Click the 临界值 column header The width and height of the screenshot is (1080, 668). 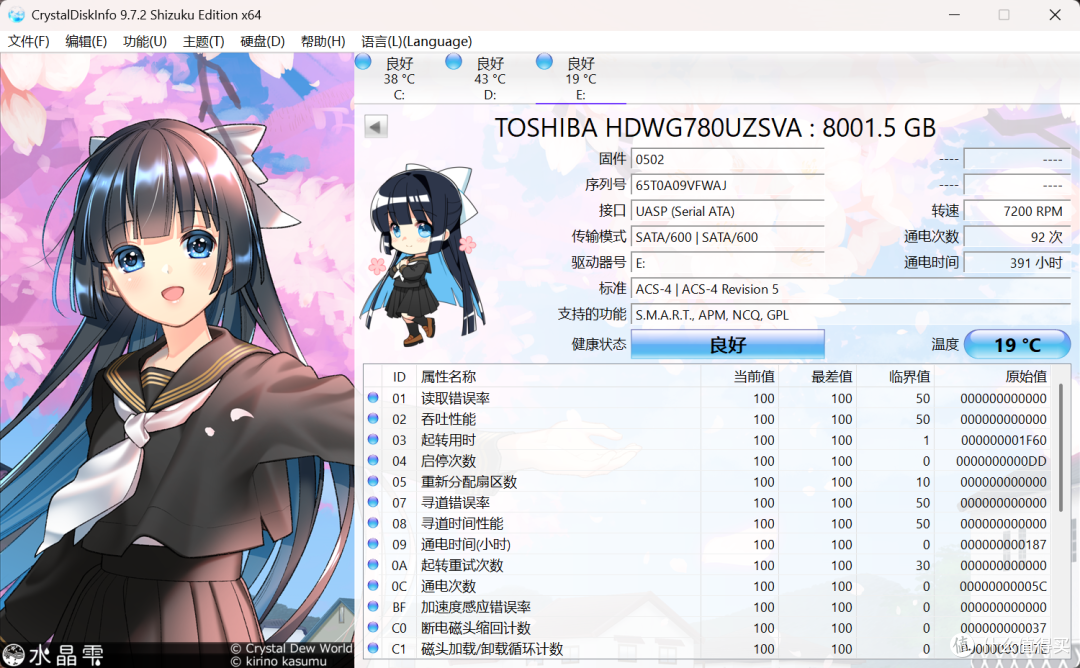(x=895, y=377)
